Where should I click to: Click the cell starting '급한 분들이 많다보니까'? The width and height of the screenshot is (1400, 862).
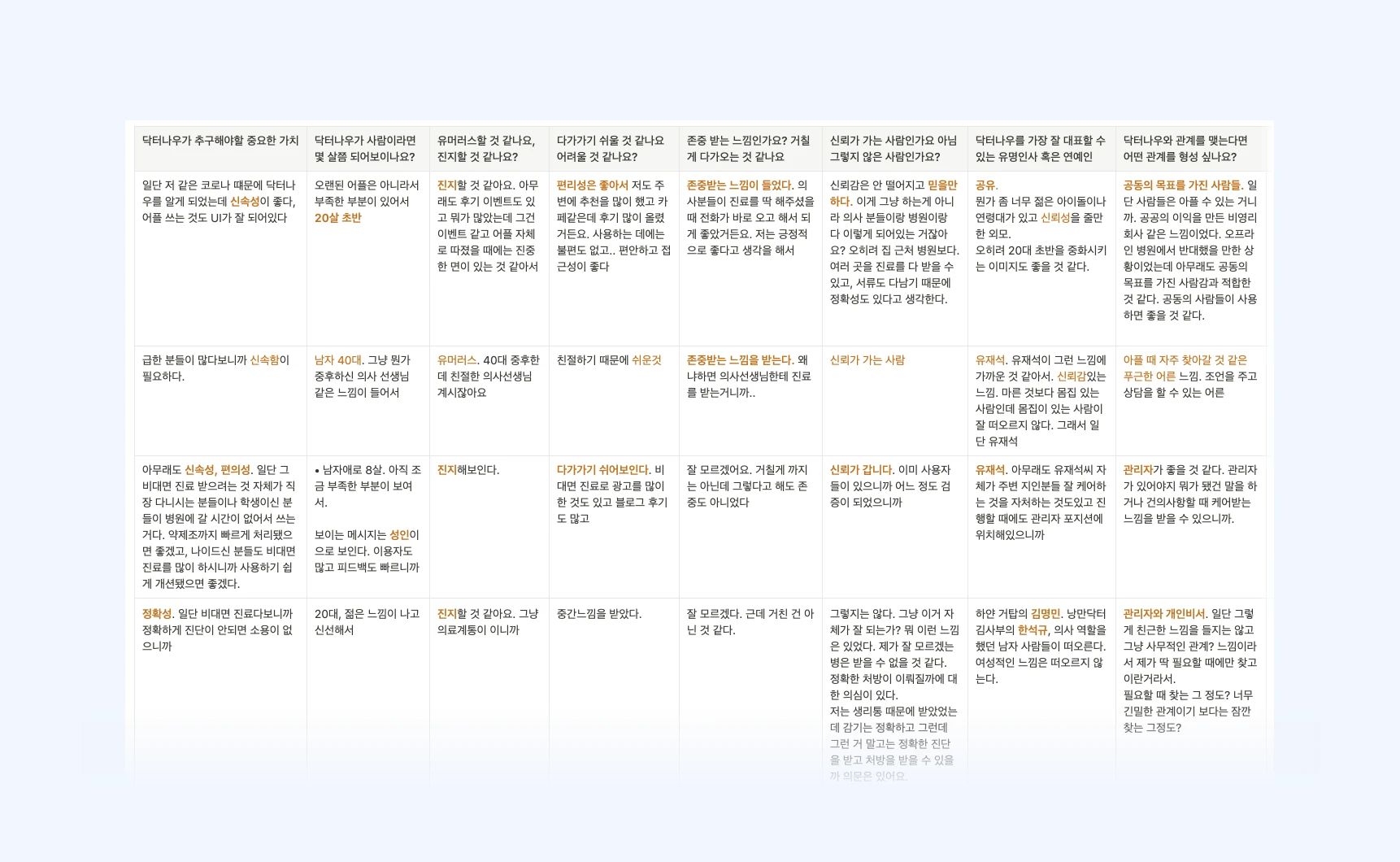220,401
